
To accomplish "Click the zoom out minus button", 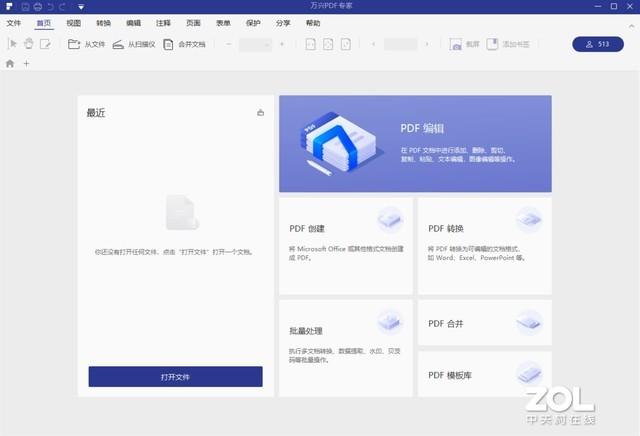I will click(229, 44).
